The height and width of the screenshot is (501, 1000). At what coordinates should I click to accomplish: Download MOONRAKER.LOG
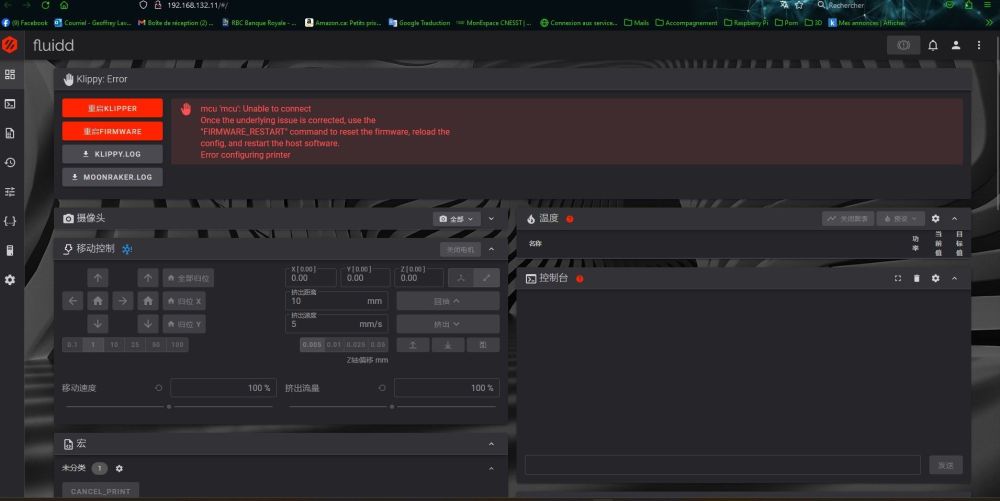point(112,177)
